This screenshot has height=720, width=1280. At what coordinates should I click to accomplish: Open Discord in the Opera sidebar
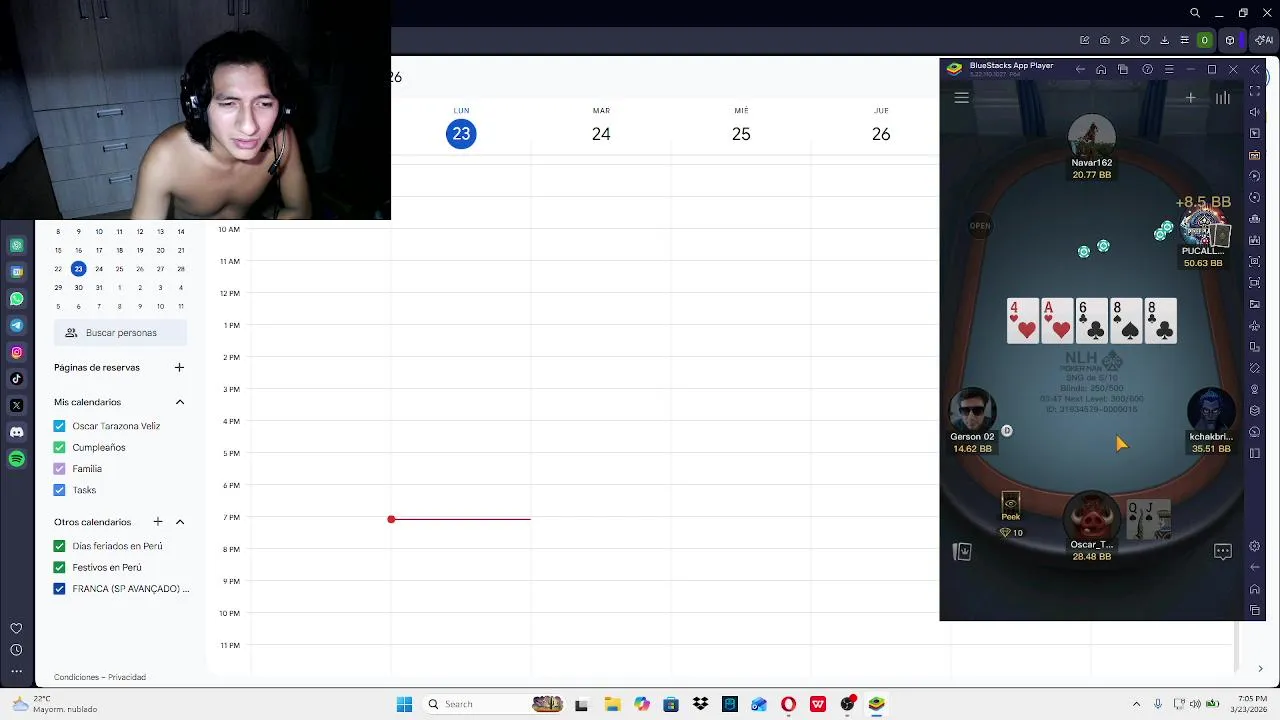pyautogui.click(x=17, y=432)
